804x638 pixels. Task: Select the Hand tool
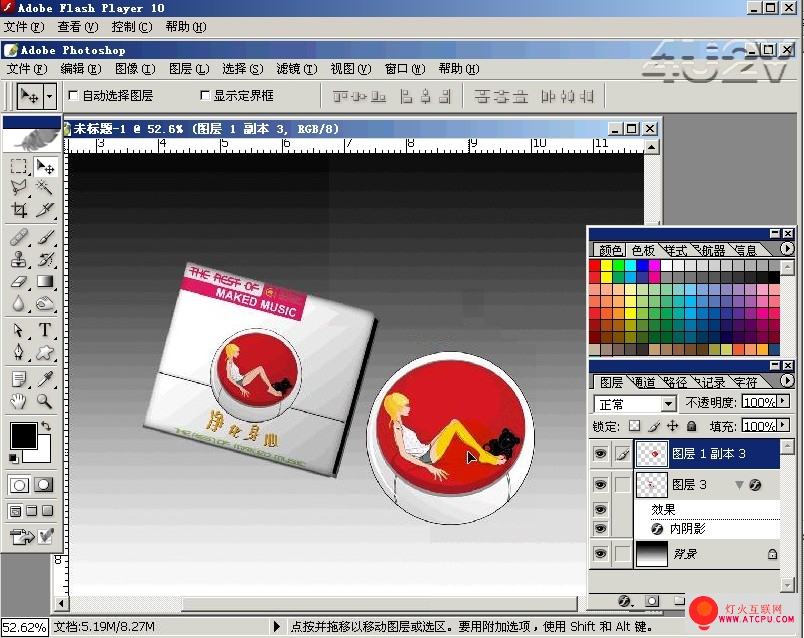point(19,401)
